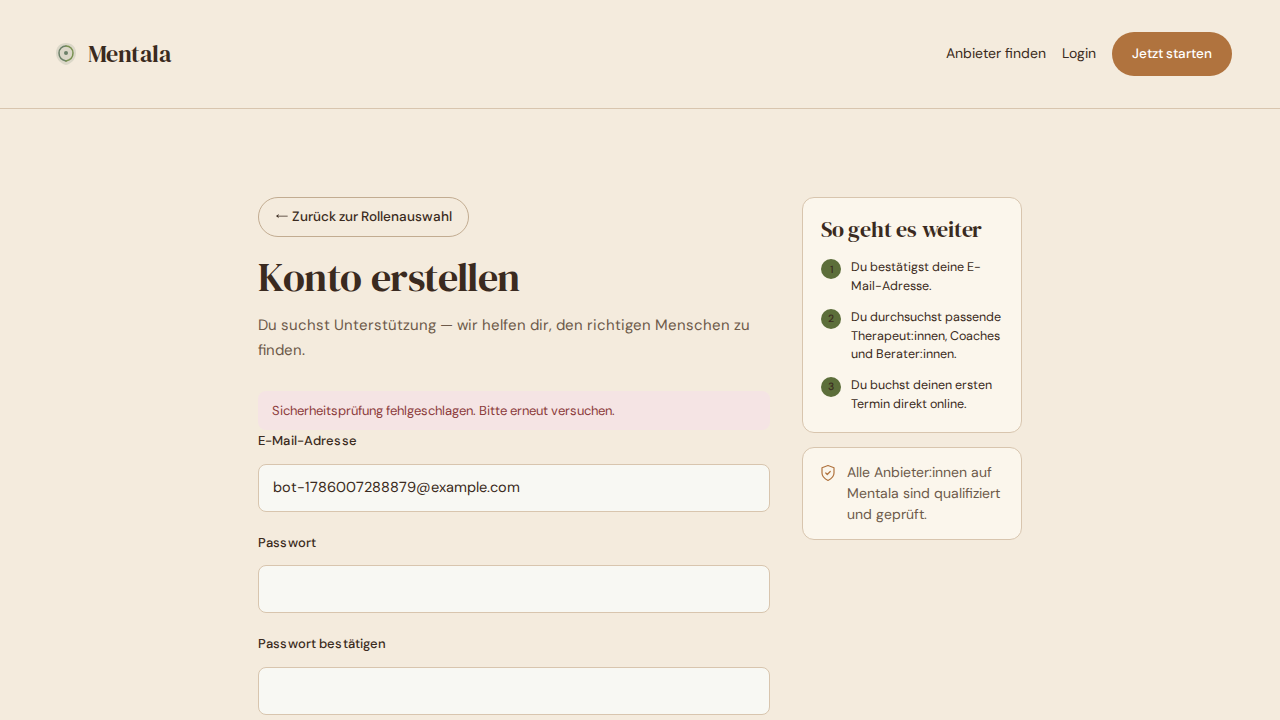
Task: Click the step 3 number badge
Action: coord(831,387)
